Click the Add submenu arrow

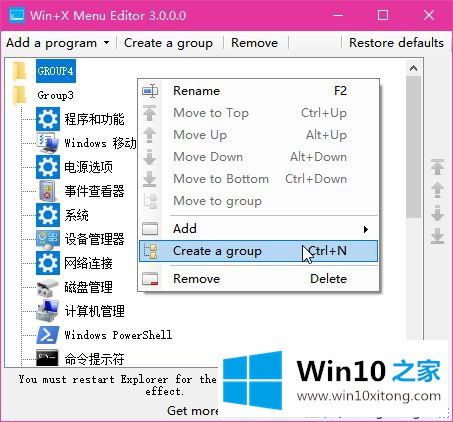click(x=366, y=229)
